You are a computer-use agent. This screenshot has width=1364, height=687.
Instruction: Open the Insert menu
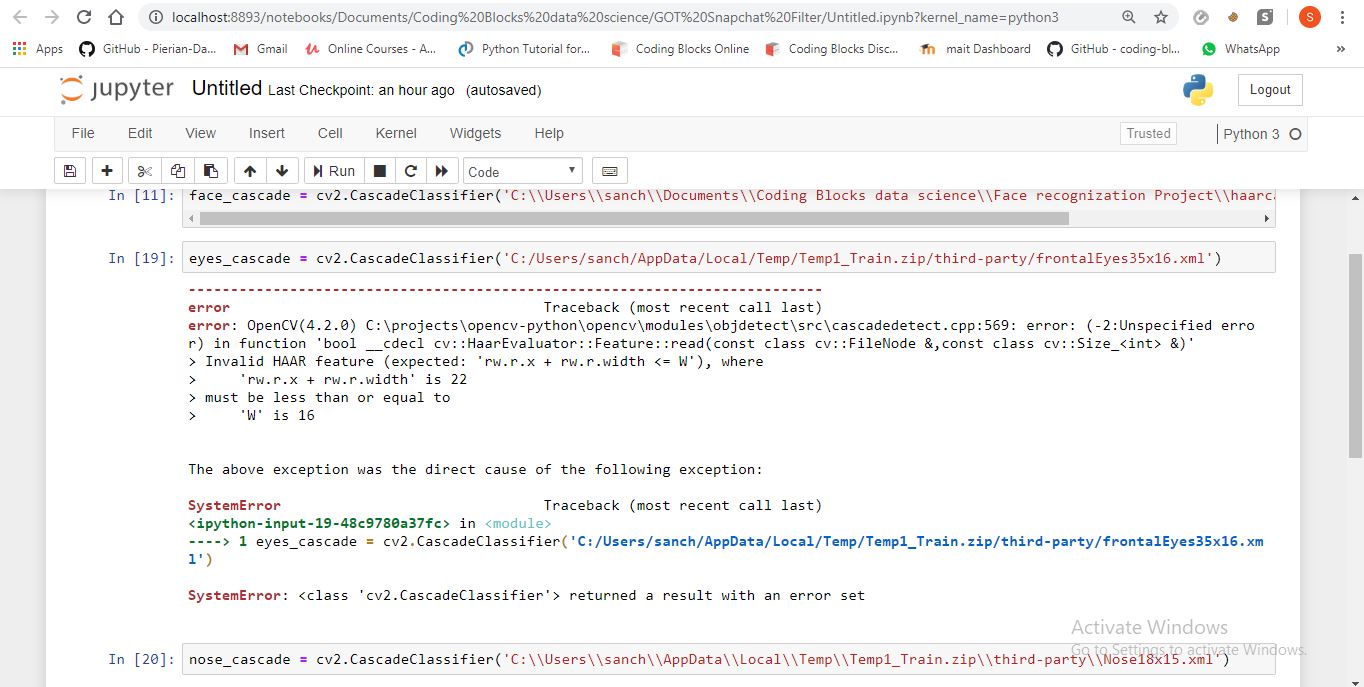tap(267, 133)
